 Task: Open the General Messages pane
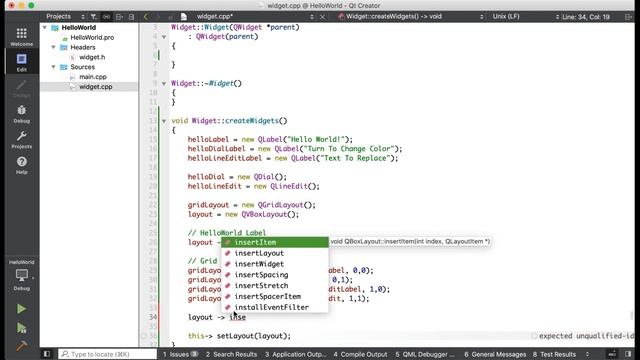pyautogui.click(x=495, y=354)
